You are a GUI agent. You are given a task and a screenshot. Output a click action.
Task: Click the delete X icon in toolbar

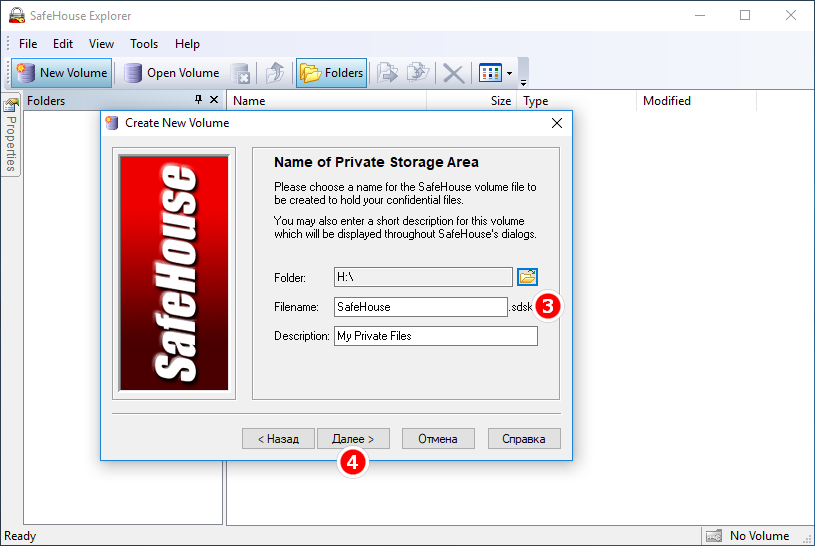453,73
